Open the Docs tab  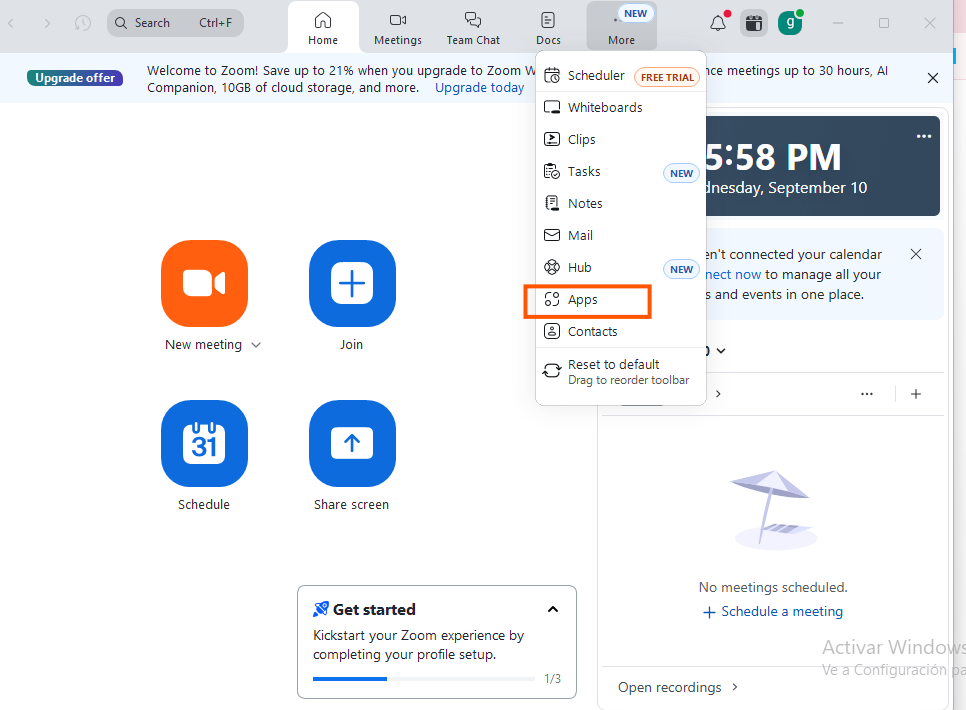click(548, 27)
